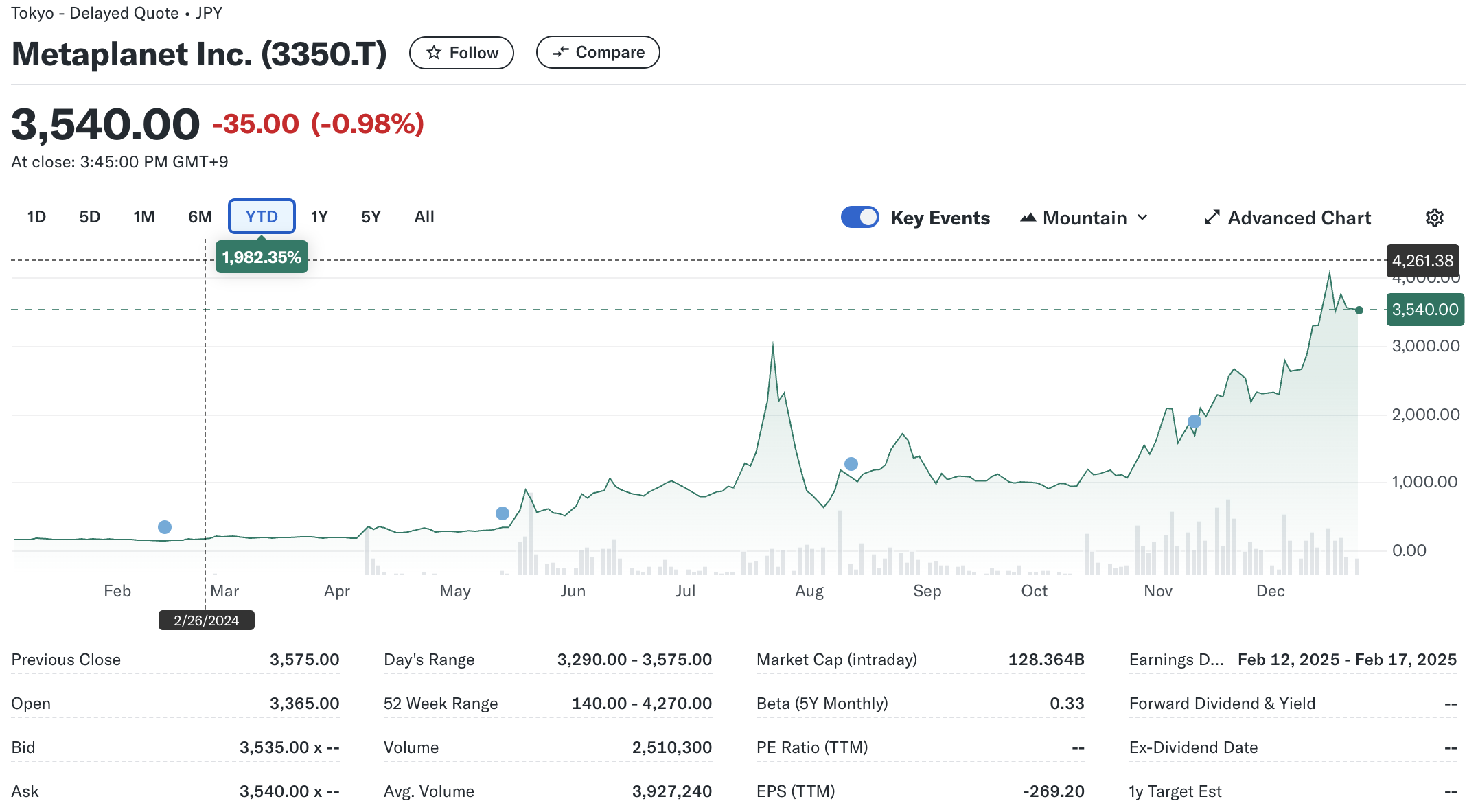Click the star icon in Follow button

pos(433,53)
